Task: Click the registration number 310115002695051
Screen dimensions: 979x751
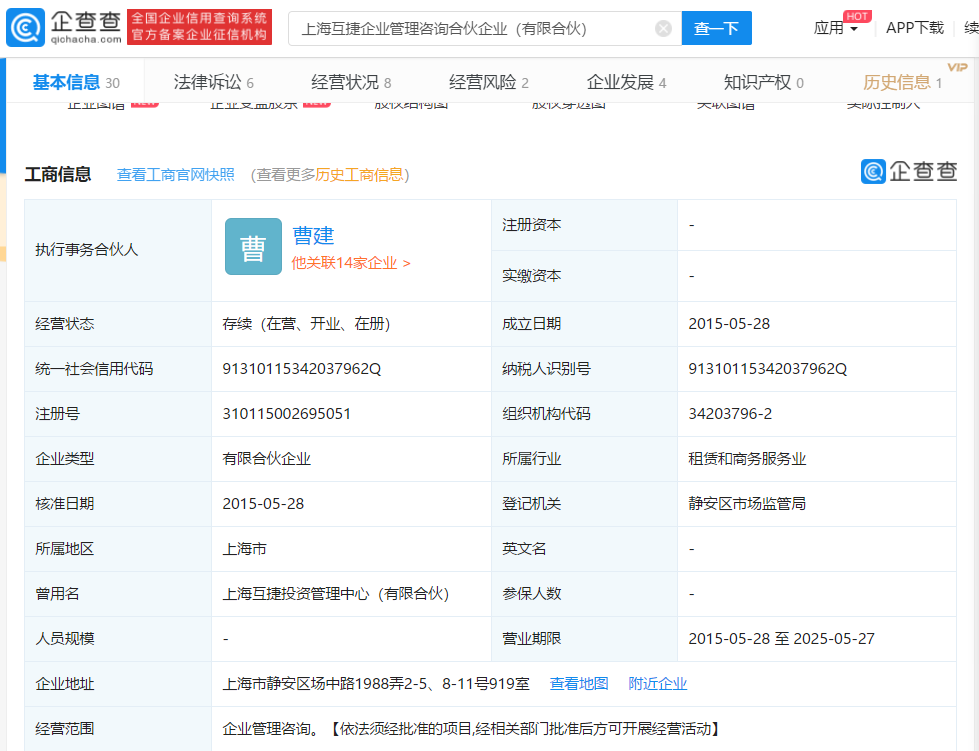Action: point(287,414)
